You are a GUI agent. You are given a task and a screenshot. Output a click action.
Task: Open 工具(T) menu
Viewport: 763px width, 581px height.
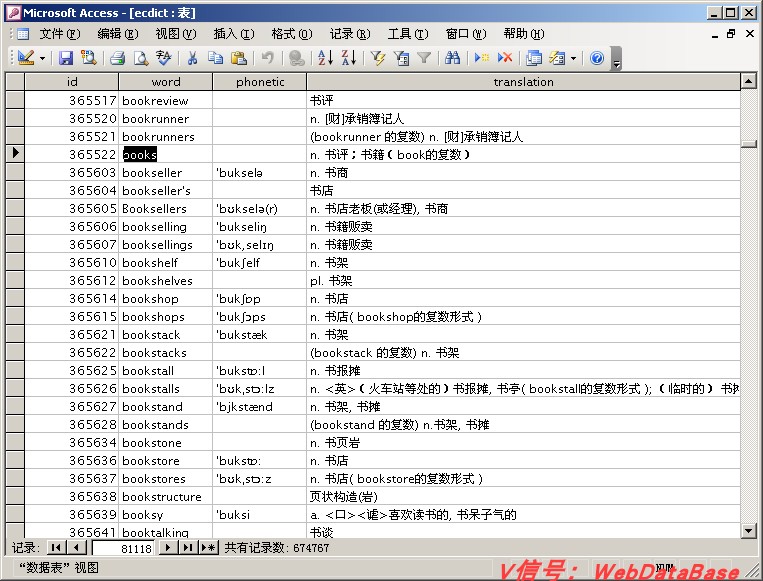click(408, 34)
